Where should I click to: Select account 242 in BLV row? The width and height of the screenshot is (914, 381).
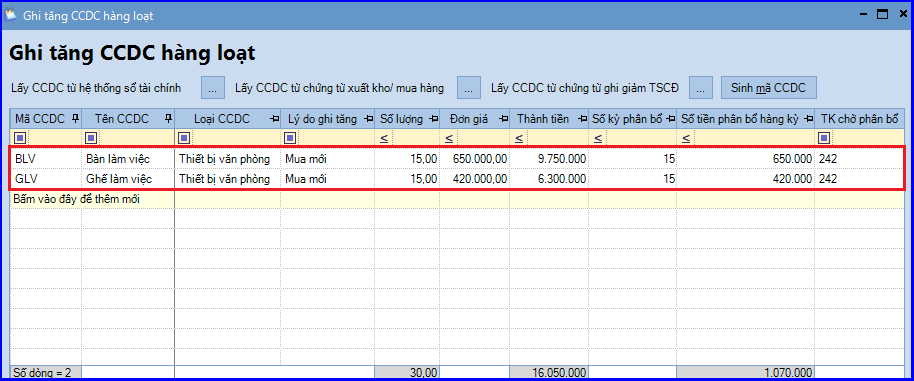click(860, 158)
